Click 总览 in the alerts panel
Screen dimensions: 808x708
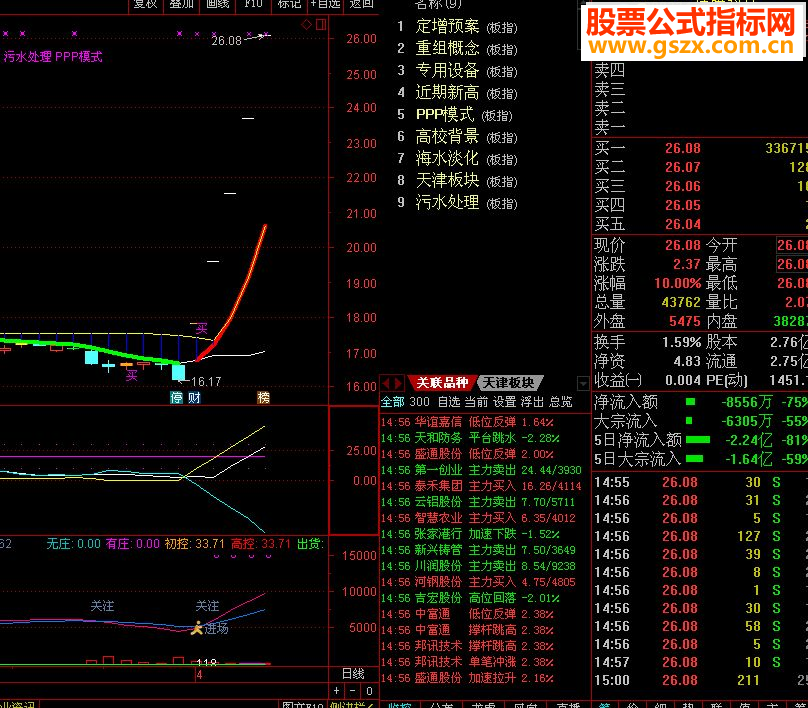561,402
